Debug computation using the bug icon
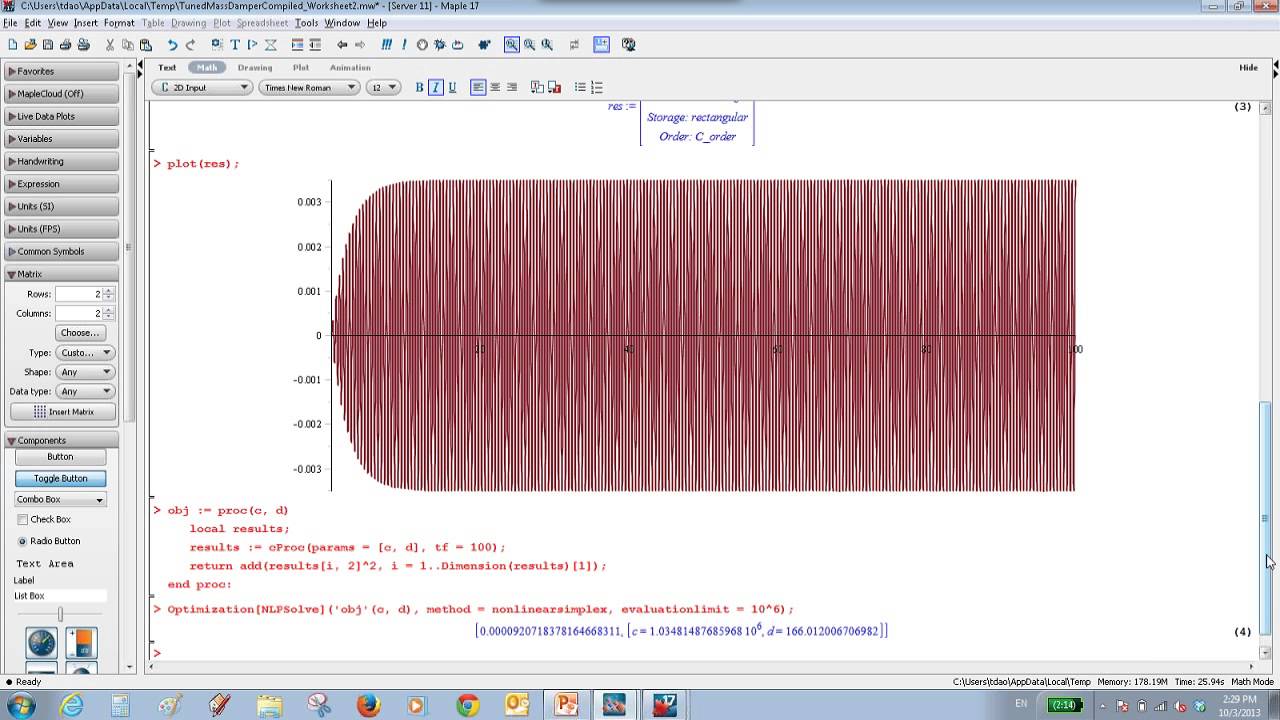Viewport: 1280px width, 720px height. (x=440, y=44)
